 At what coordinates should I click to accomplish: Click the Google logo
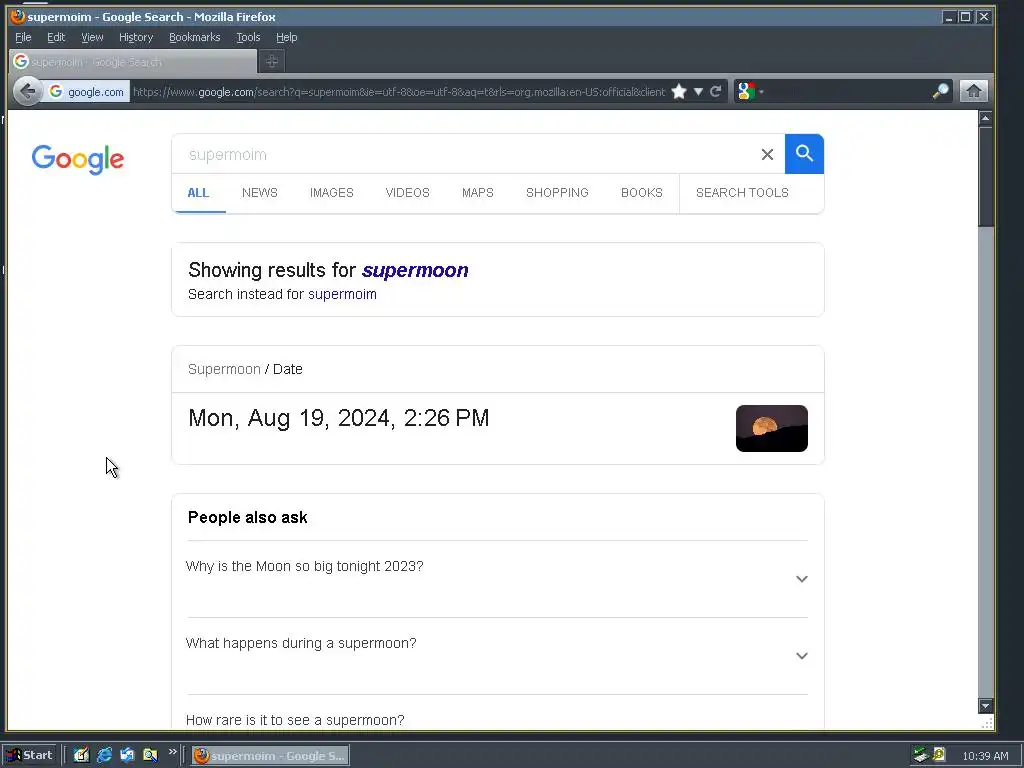point(78,159)
